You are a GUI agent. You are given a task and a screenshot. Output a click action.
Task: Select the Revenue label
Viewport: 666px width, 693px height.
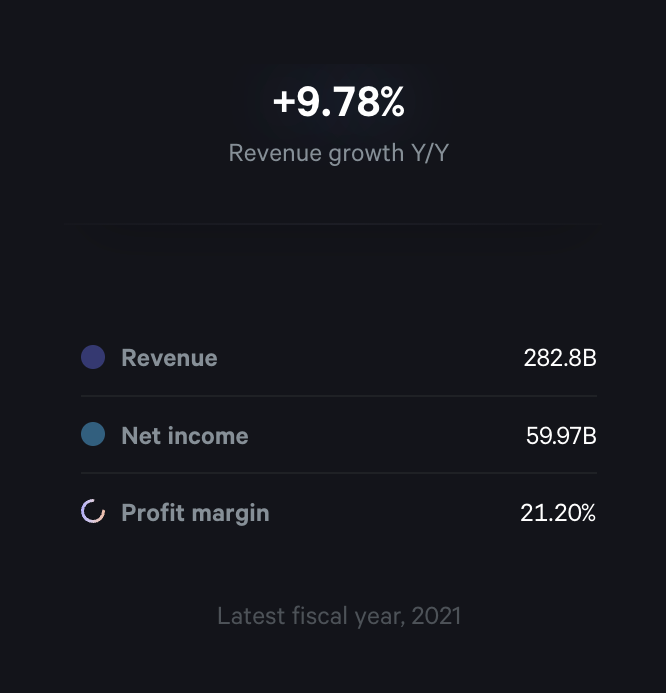click(x=169, y=358)
